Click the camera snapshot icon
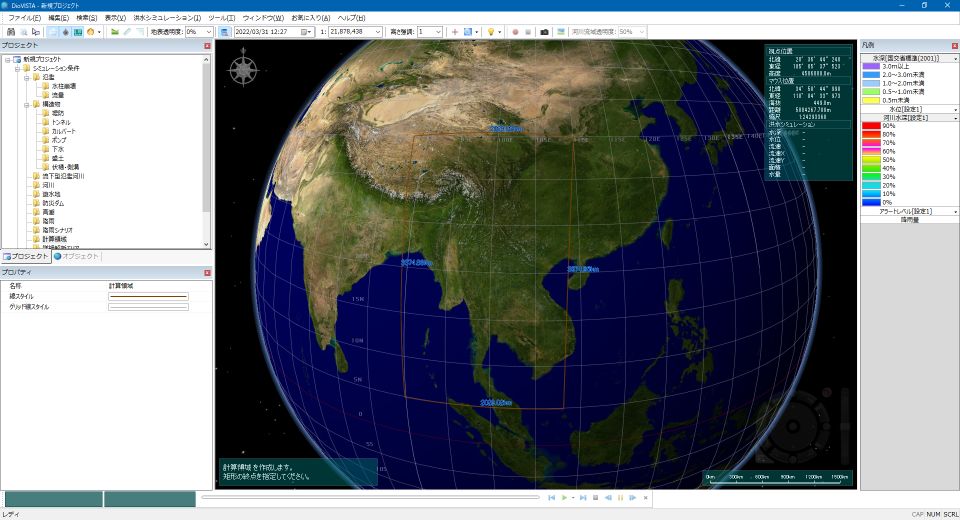 [x=544, y=32]
